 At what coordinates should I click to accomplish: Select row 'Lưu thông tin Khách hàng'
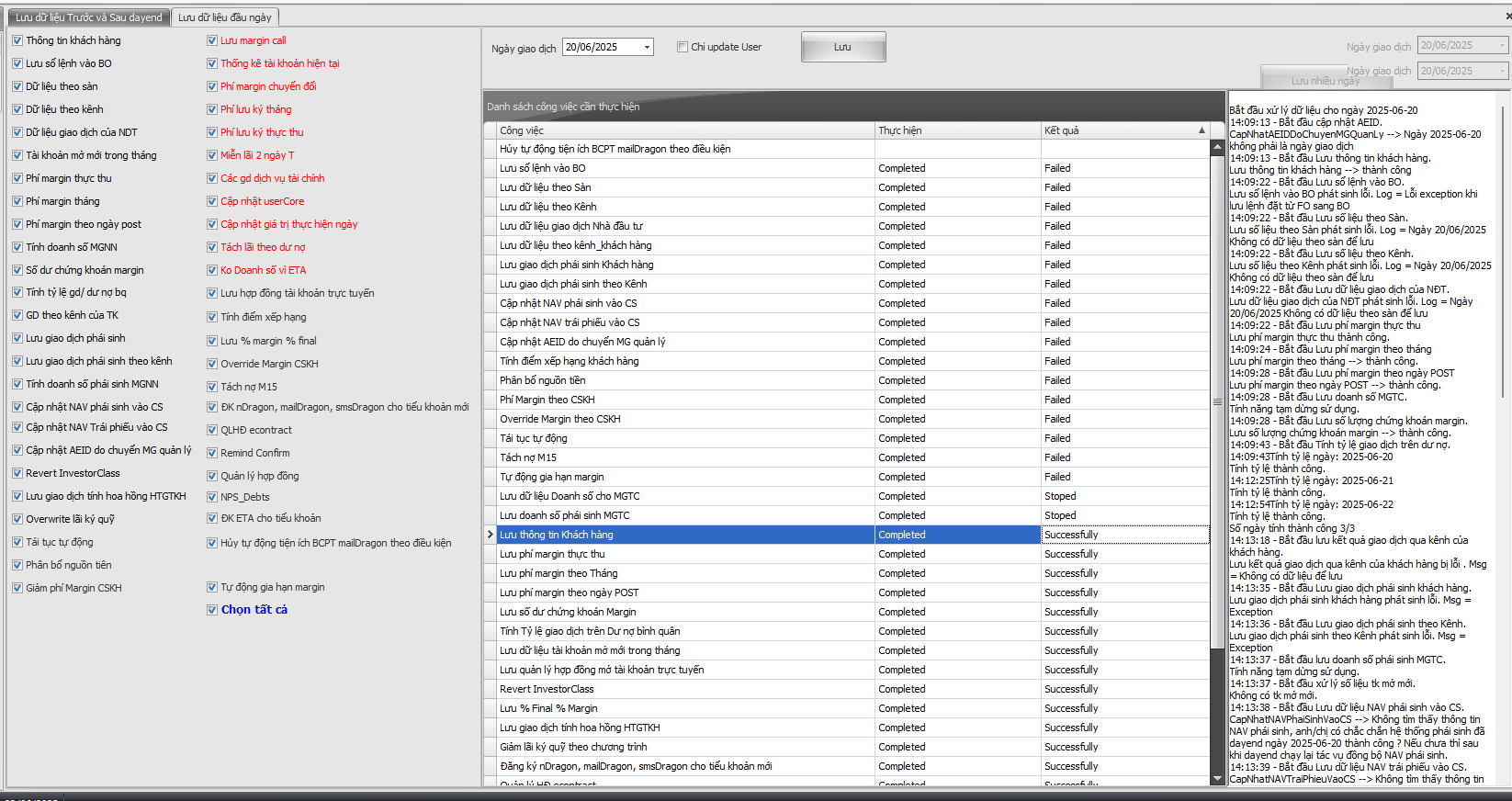pos(846,535)
